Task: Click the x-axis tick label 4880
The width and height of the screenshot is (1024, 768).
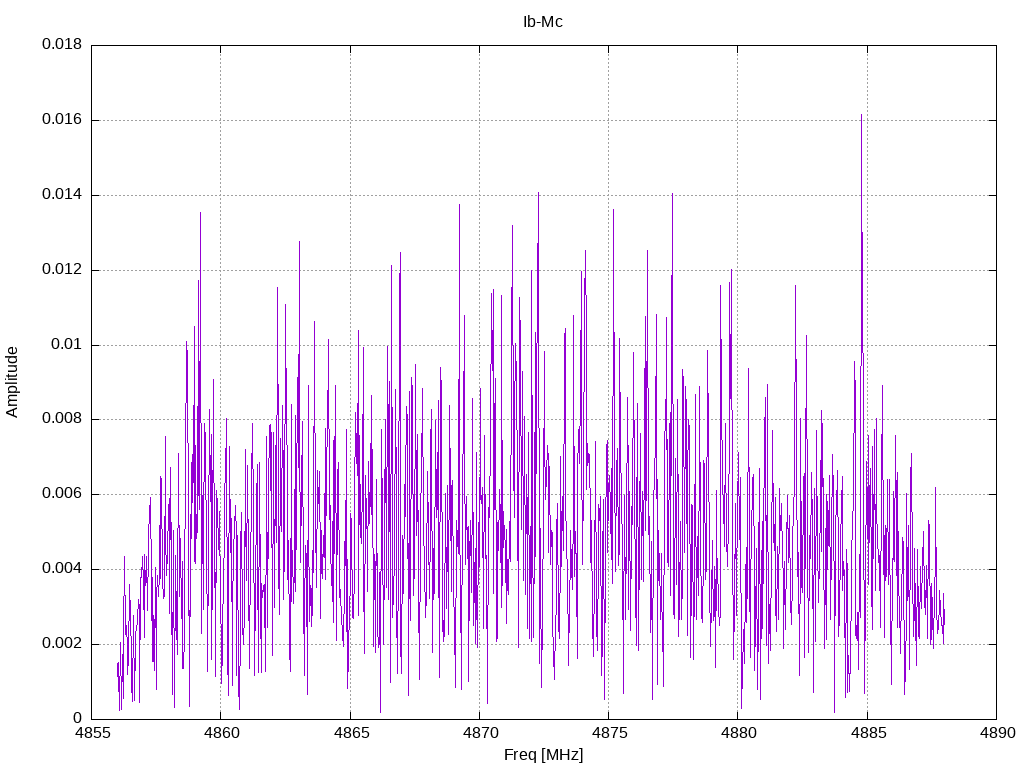Action: (739, 733)
